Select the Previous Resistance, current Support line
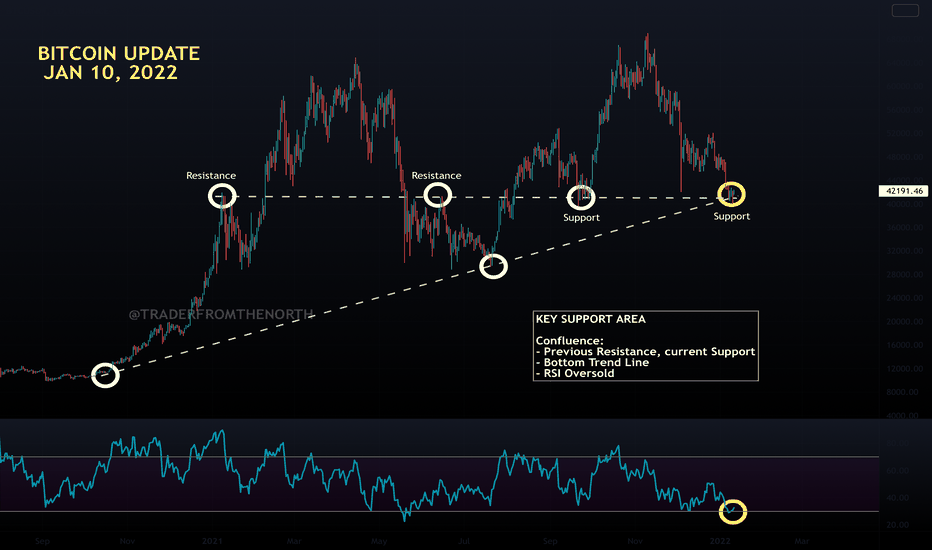932x550 pixels. pyautogui.click(x=646, y=351)
